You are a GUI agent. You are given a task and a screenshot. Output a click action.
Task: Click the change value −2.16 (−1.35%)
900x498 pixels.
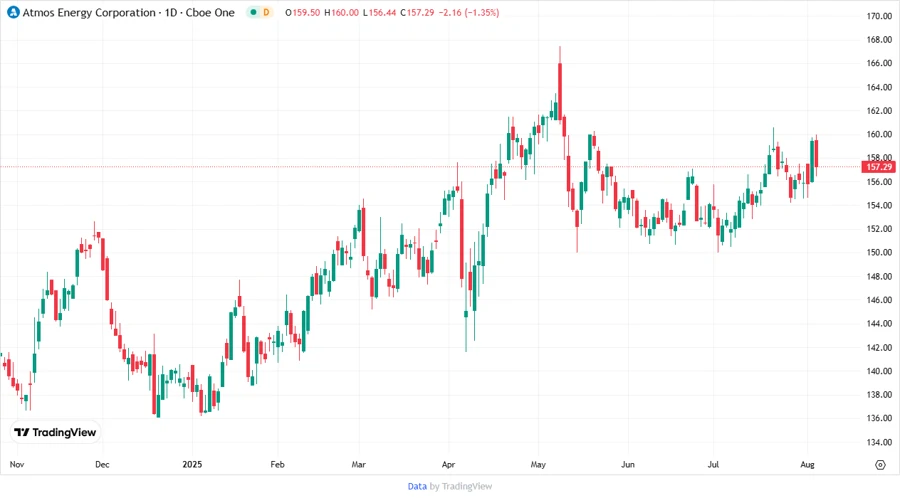[469, 12]
